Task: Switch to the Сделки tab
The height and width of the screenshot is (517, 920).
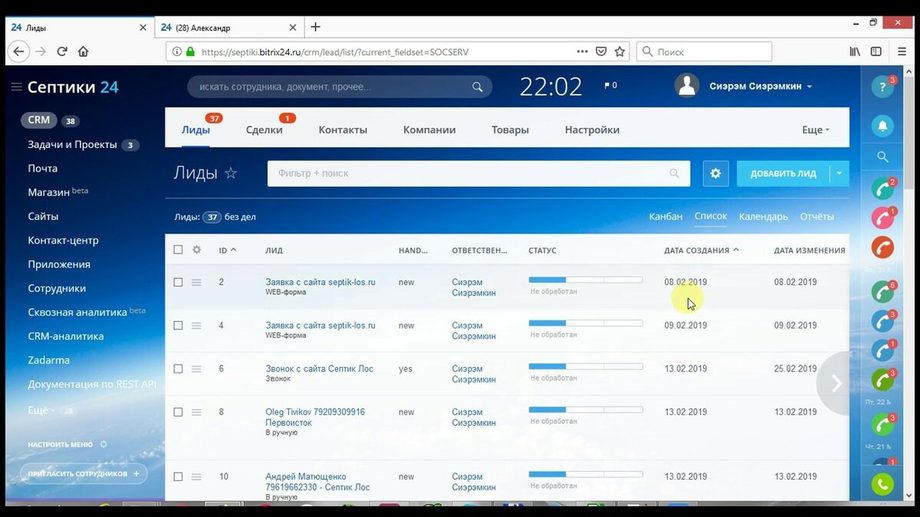Action: (264, 130)
